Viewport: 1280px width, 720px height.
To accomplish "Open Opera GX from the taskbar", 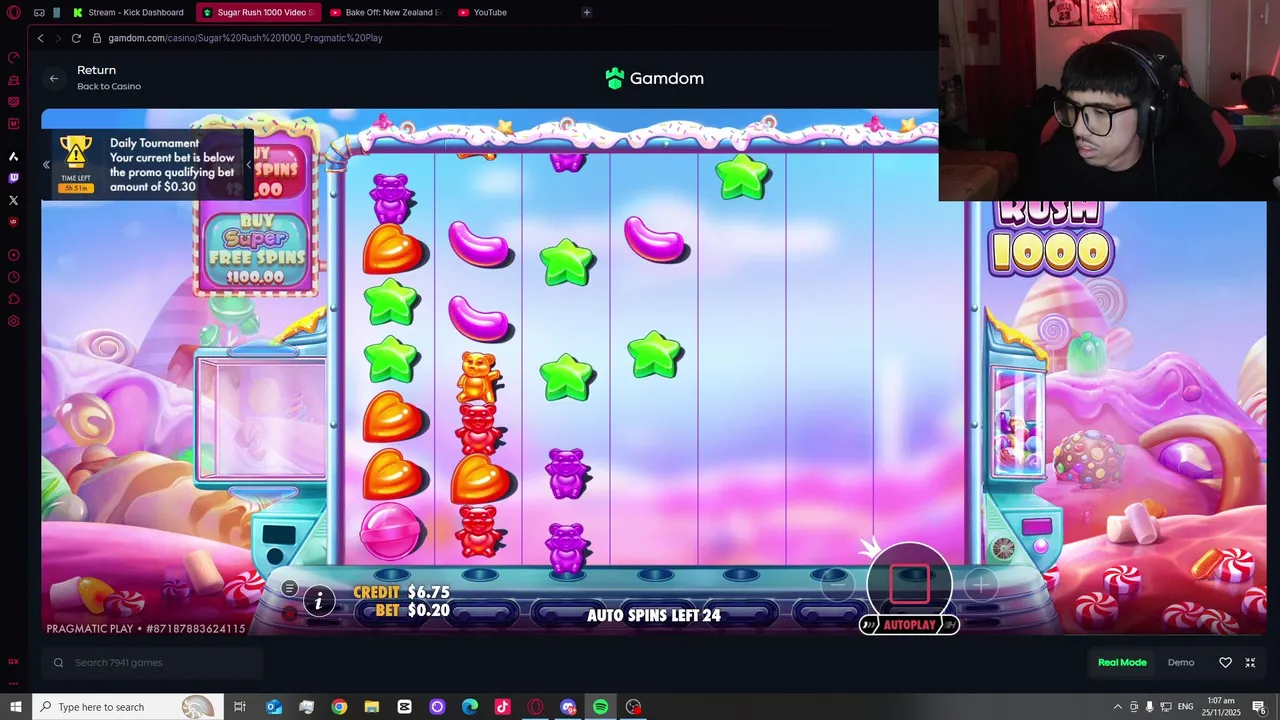I will pyautogui.click(x=535, y=707).
